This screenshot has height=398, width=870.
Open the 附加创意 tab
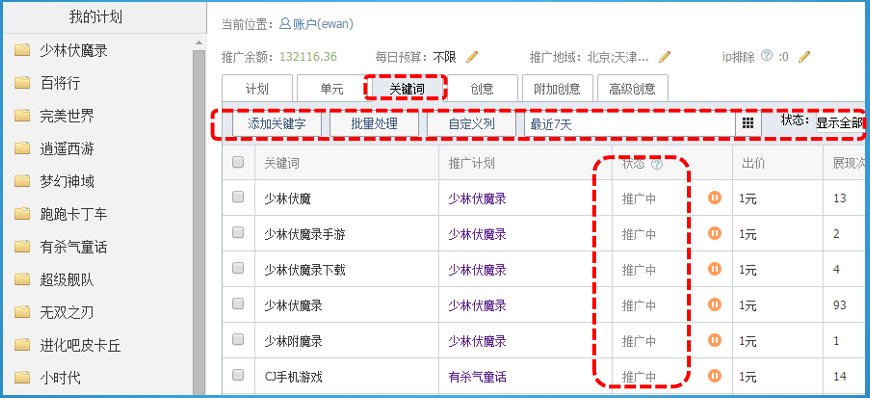coord(557,88)
